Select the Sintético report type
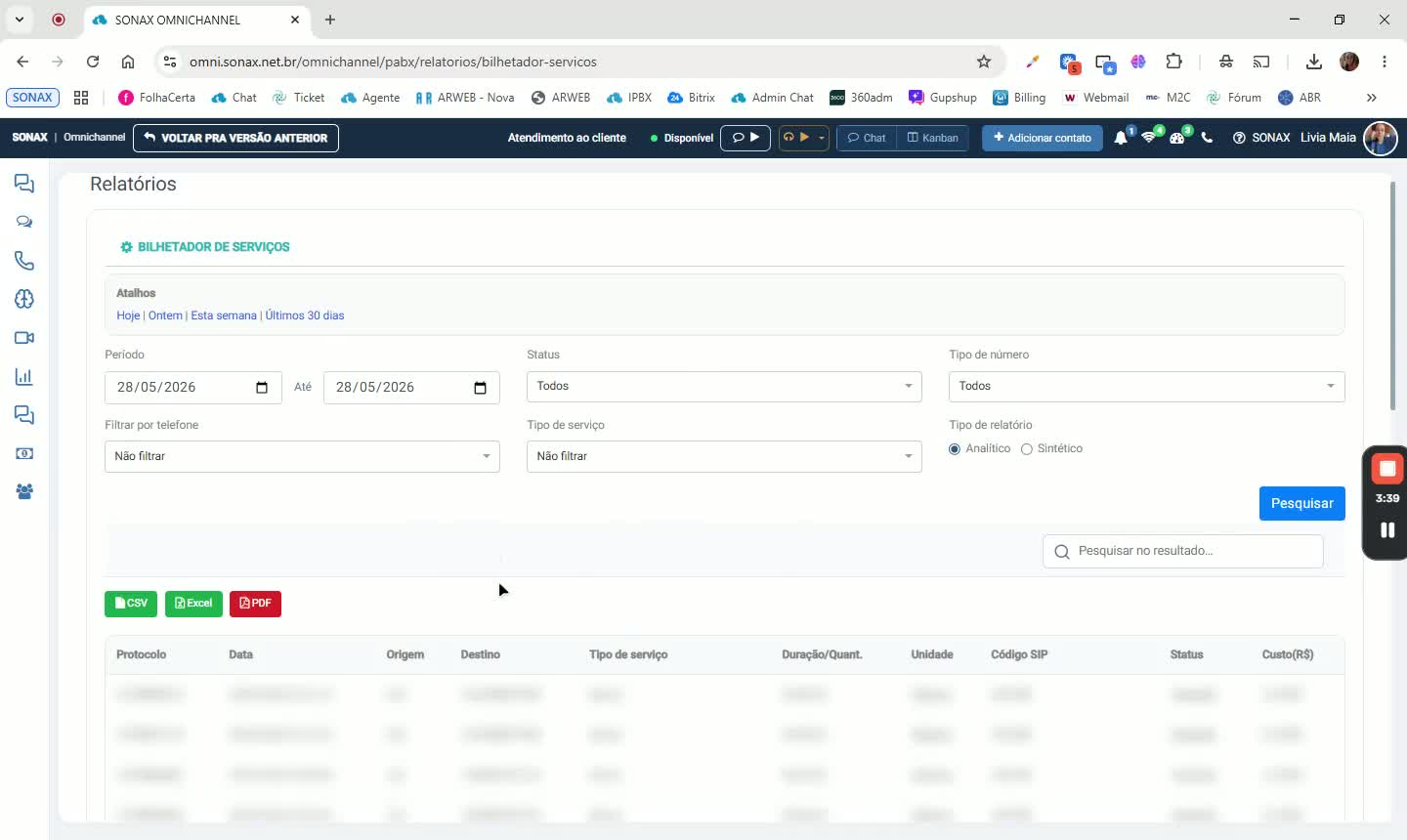 (x=1026, y=449)
